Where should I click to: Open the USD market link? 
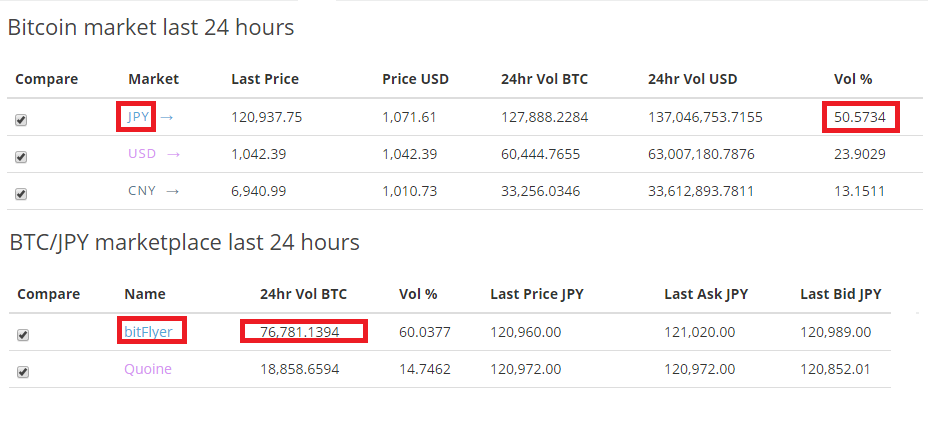coord(142,154)
